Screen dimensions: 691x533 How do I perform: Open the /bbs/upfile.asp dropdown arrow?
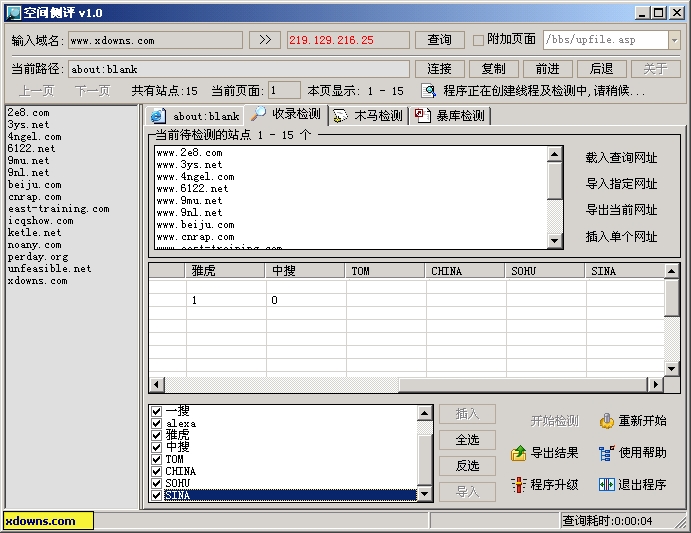674,41
